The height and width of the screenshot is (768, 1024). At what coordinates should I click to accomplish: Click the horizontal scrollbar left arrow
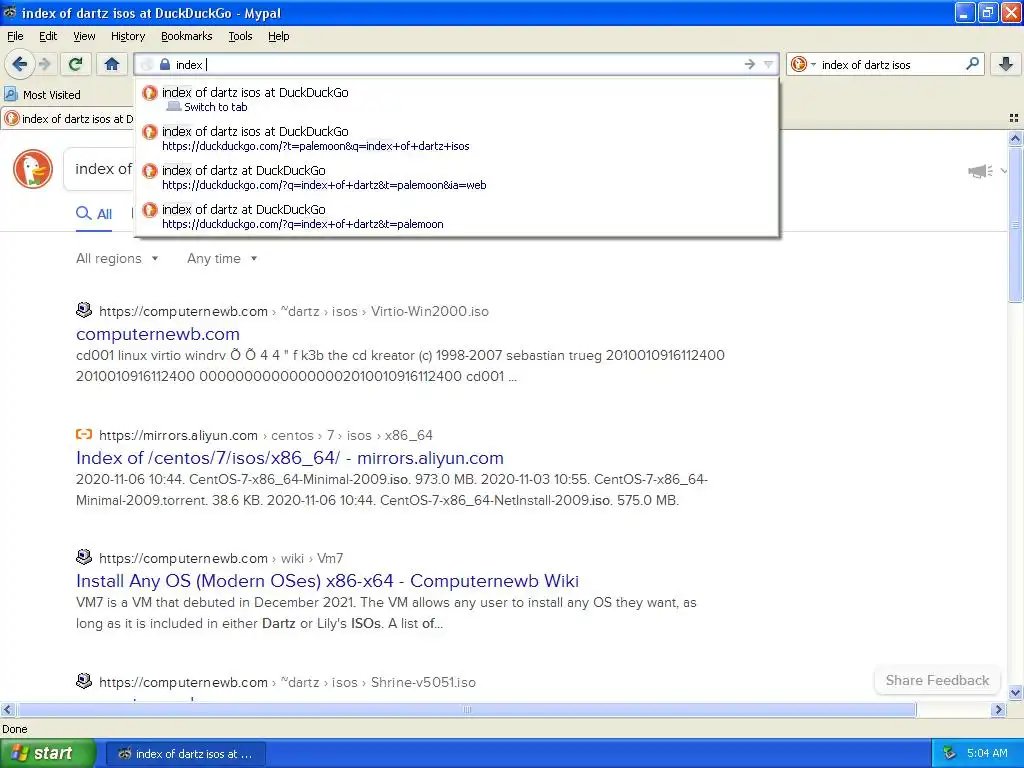[x=7, y=709]
